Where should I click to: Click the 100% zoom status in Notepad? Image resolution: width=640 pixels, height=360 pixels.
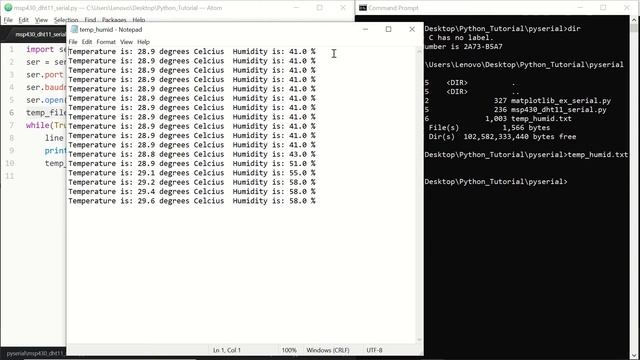pyautogui.click(x=289, y=350)
